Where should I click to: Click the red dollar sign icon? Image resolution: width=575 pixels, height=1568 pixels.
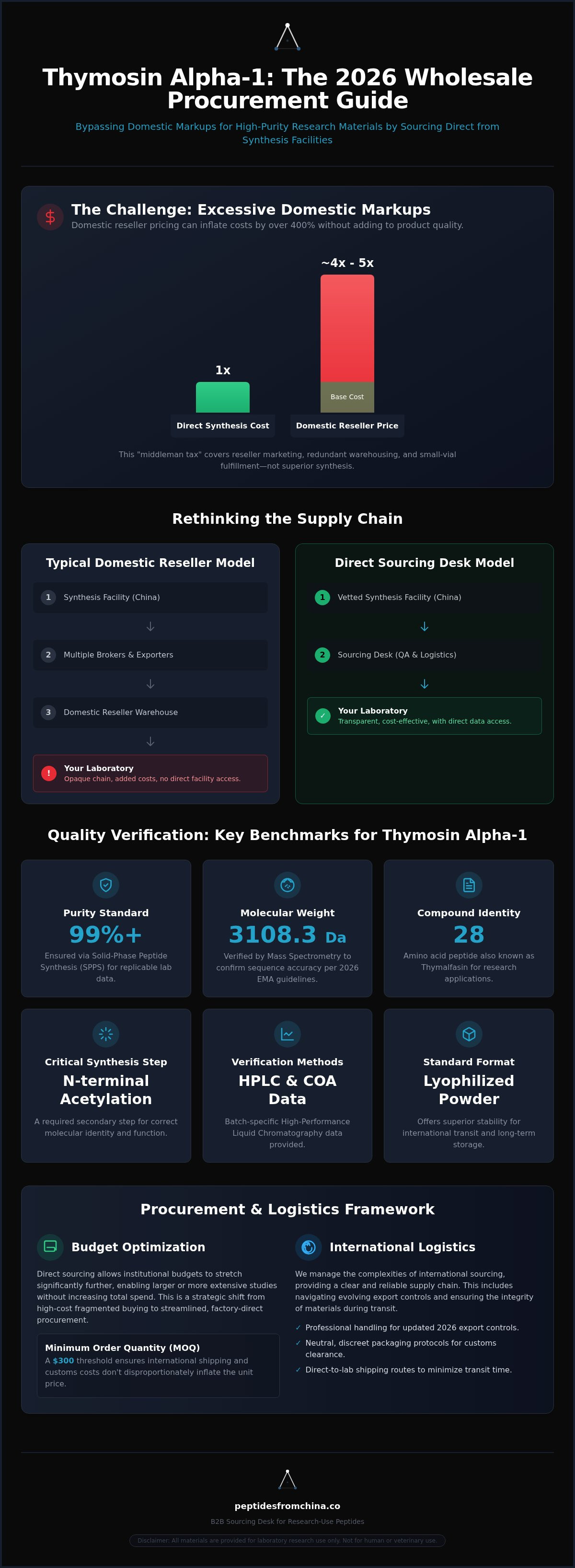tap(50, 217)
